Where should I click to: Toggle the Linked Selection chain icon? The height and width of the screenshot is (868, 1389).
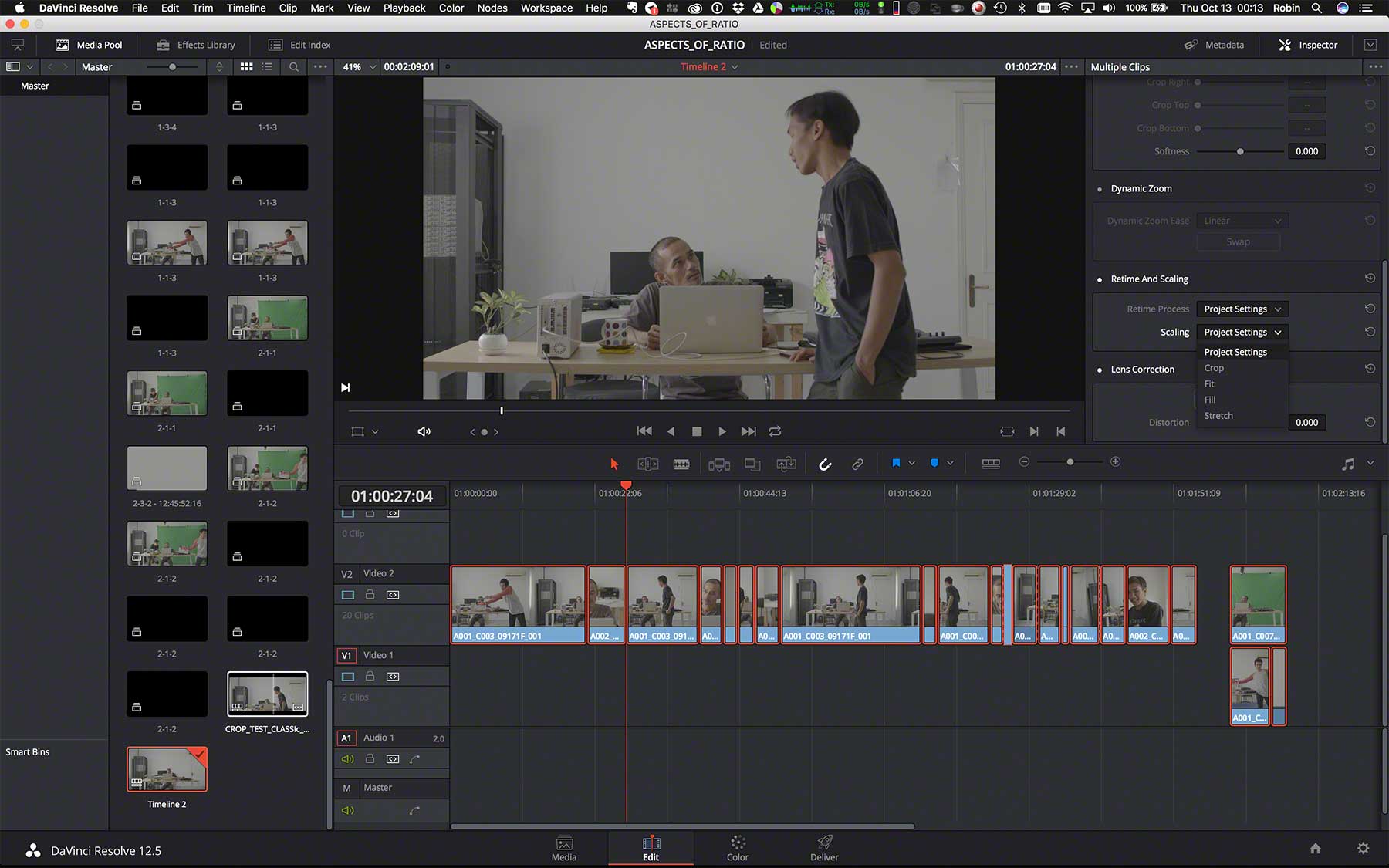pos(857,464)
